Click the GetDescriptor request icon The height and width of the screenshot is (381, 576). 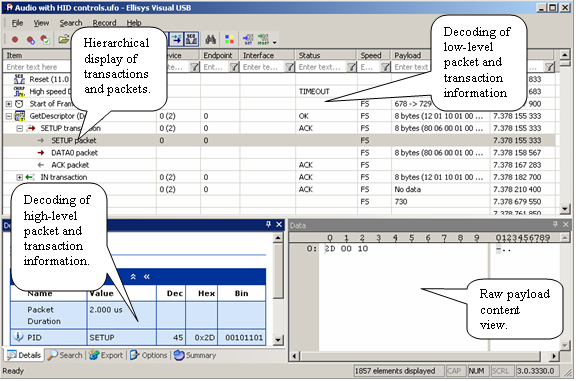[19, 116]
